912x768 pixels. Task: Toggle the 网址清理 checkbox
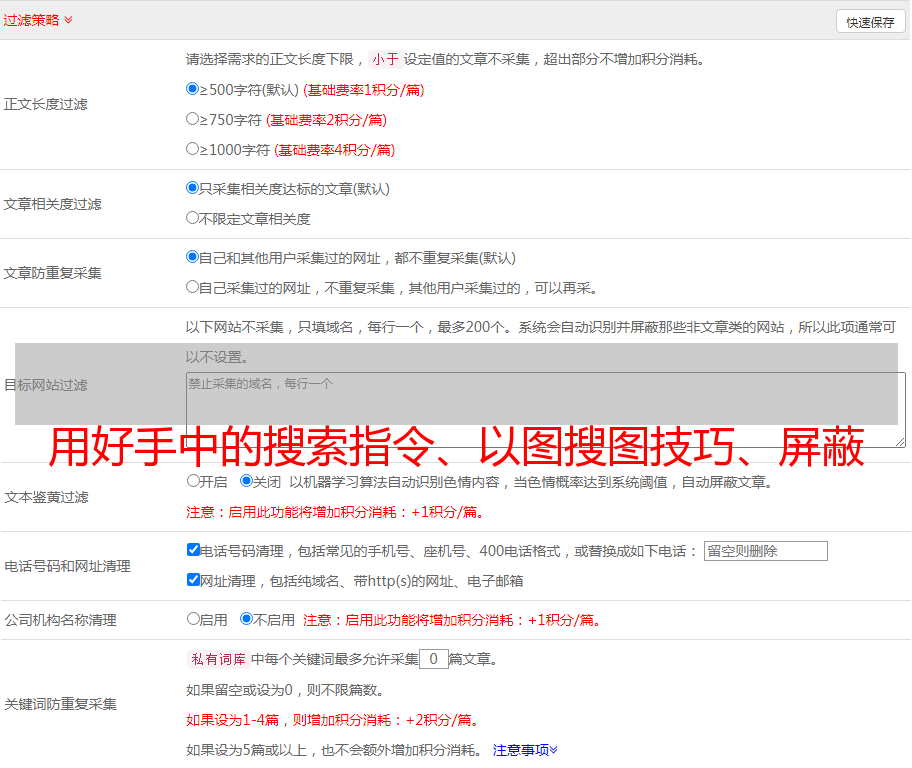[193, 580]
